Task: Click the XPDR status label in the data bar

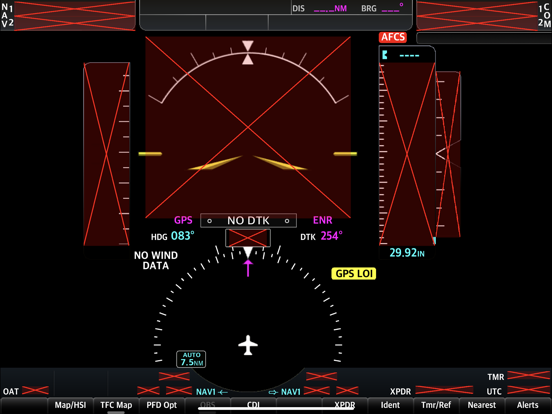Action: click(x=400, y=392)
